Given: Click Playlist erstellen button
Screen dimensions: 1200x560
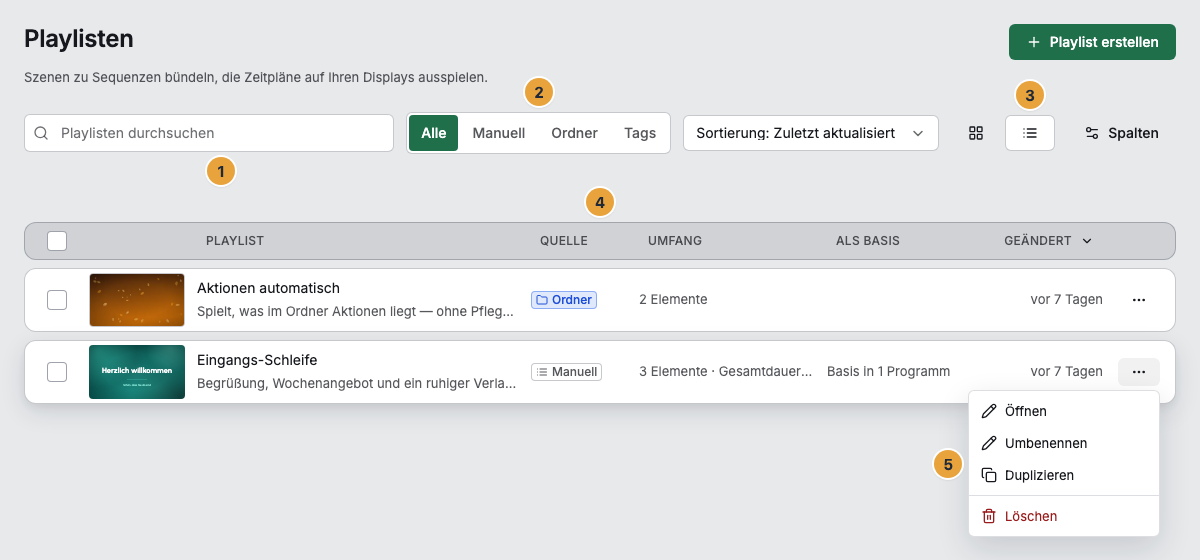Looking at the screenshot, I should [1092, 42].
